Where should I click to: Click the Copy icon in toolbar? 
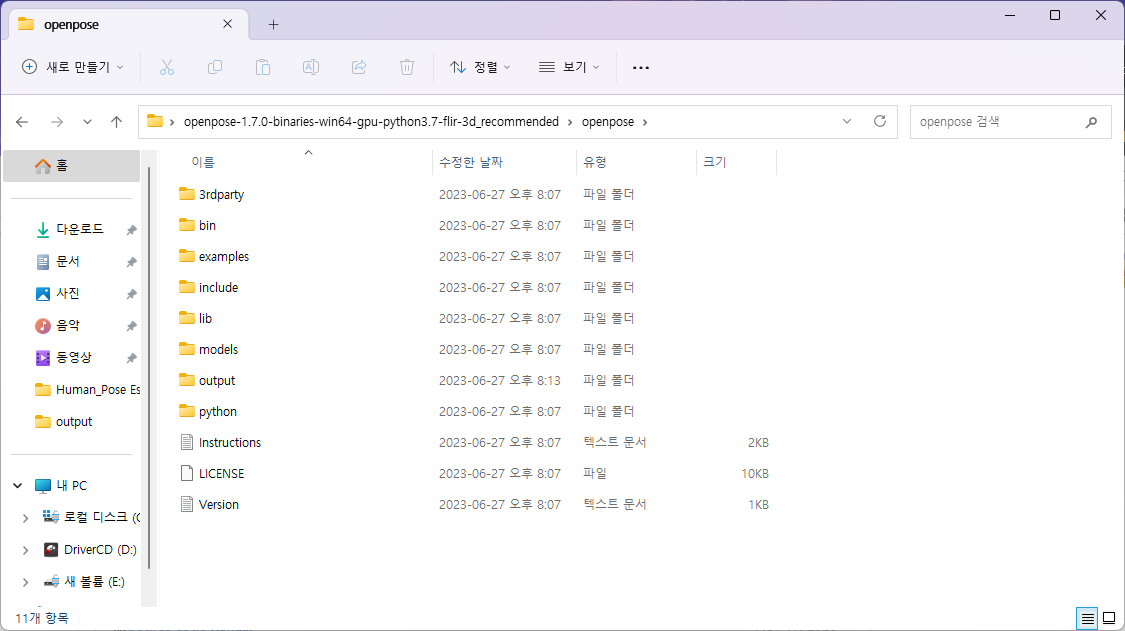[x=215, y=67]
